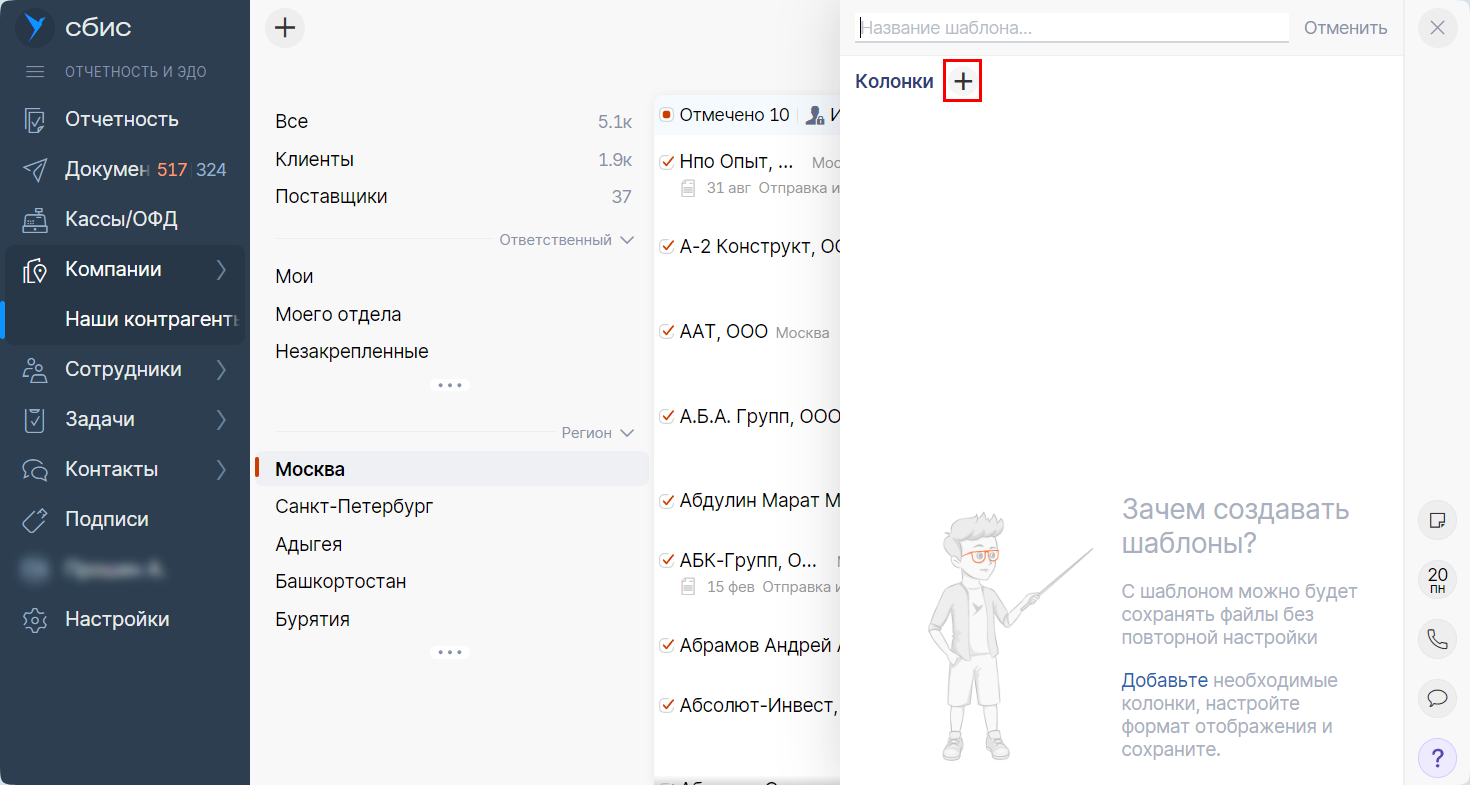Click document icon under АБК-Групп

(x=688, y=587)
